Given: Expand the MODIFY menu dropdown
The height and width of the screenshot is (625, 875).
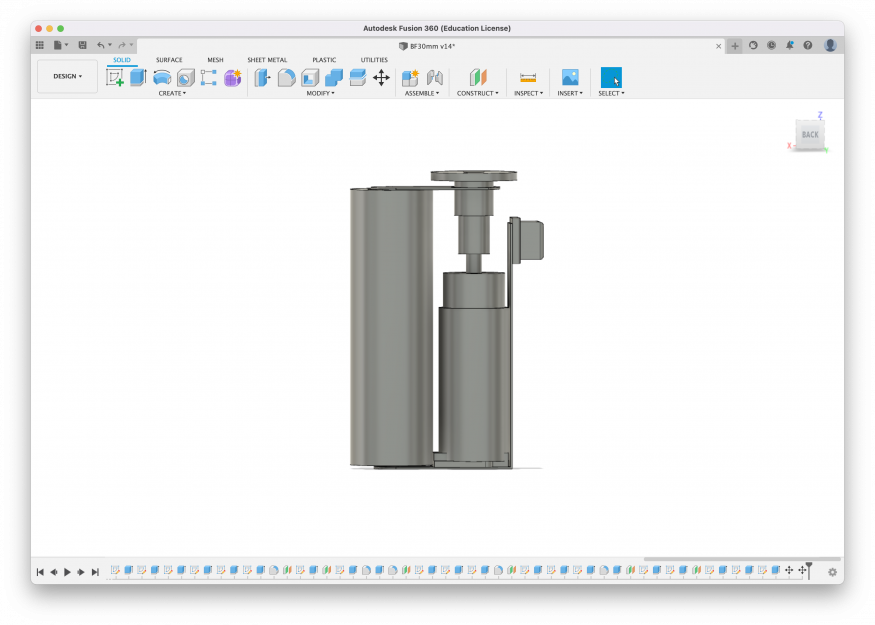Looking at the screenshot, I should click(320, 93).
